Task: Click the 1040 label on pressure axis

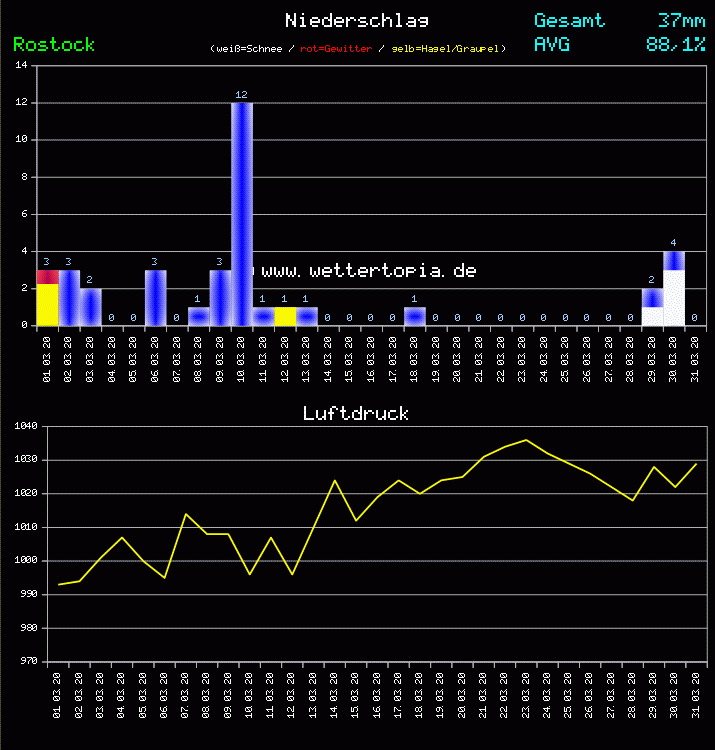Action: (x=26, y=427)
